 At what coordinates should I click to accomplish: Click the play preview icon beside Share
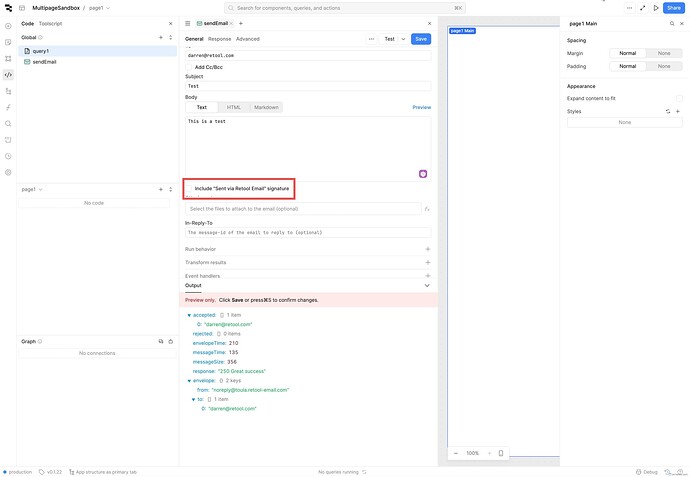click(x=656, y=8)
